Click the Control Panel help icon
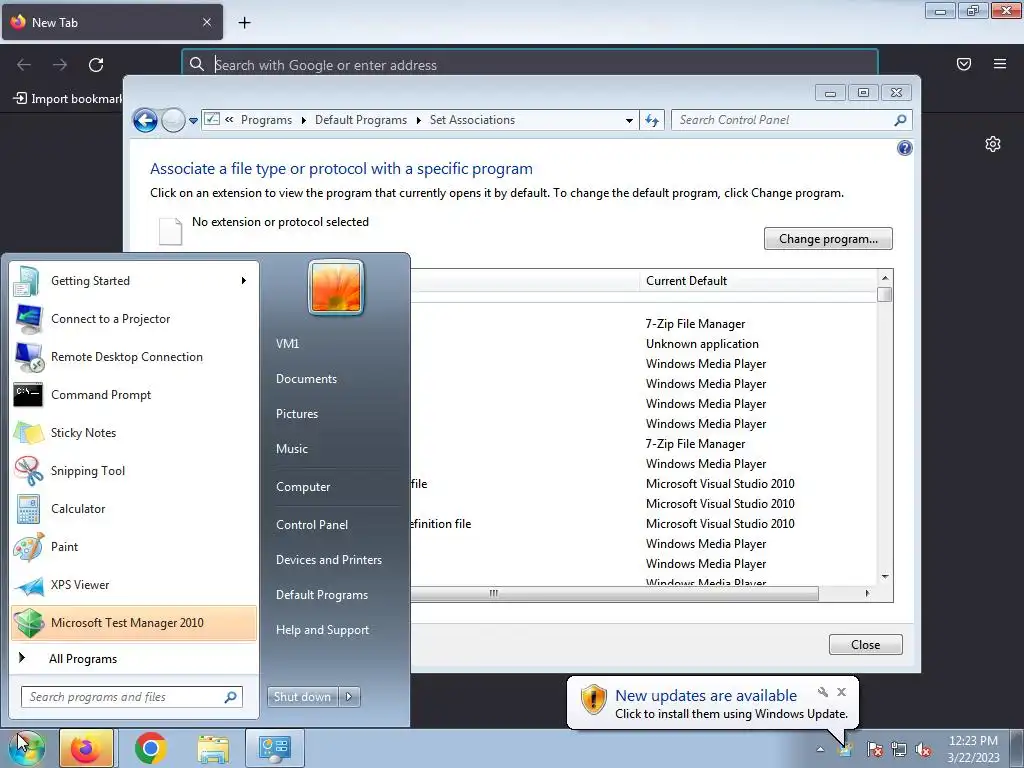Viewport: 1024px width, 768px height. (x=904, y=148)
